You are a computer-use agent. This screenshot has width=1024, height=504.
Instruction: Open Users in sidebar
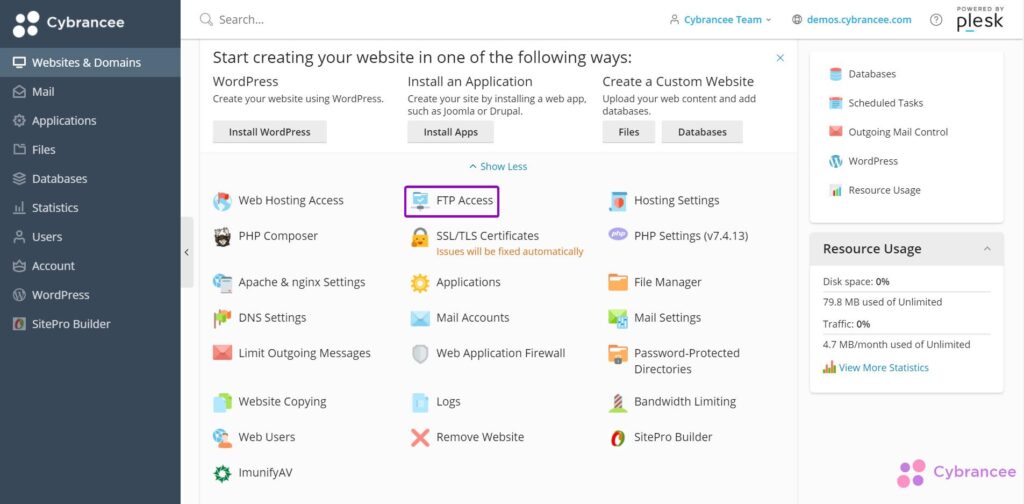pos(90,237)
